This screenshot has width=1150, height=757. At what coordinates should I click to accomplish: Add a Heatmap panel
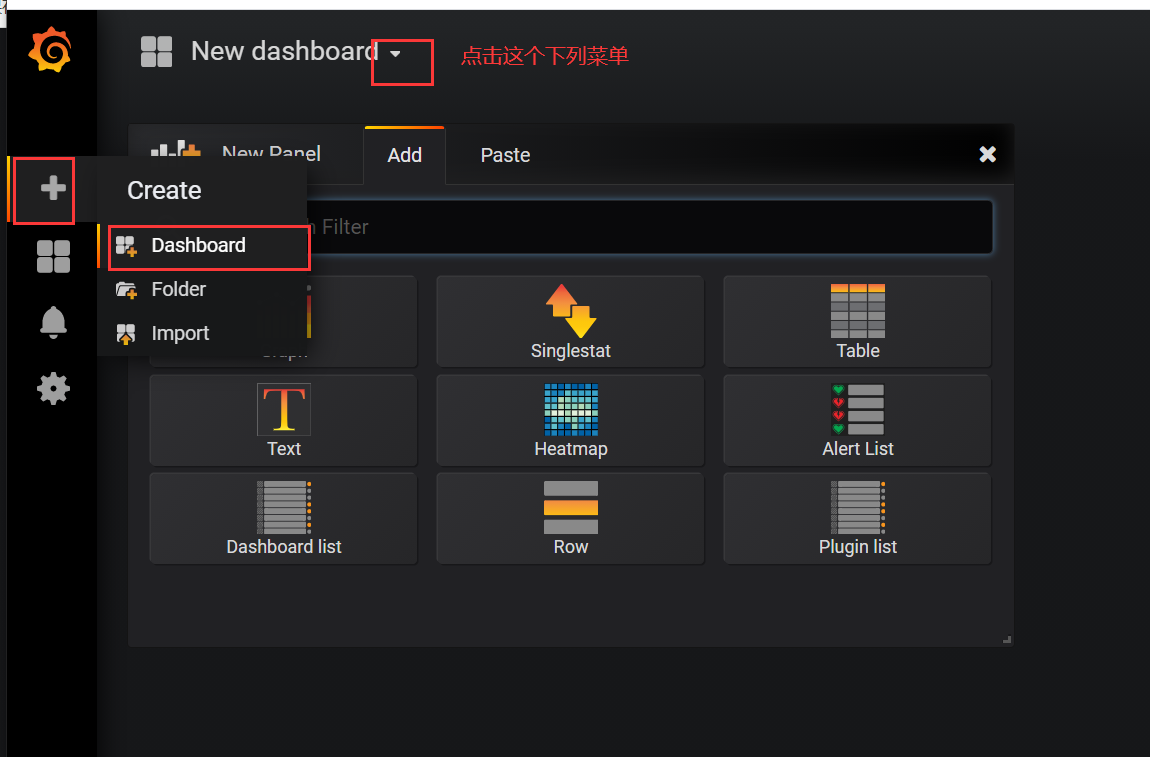[x=571, y=420]
